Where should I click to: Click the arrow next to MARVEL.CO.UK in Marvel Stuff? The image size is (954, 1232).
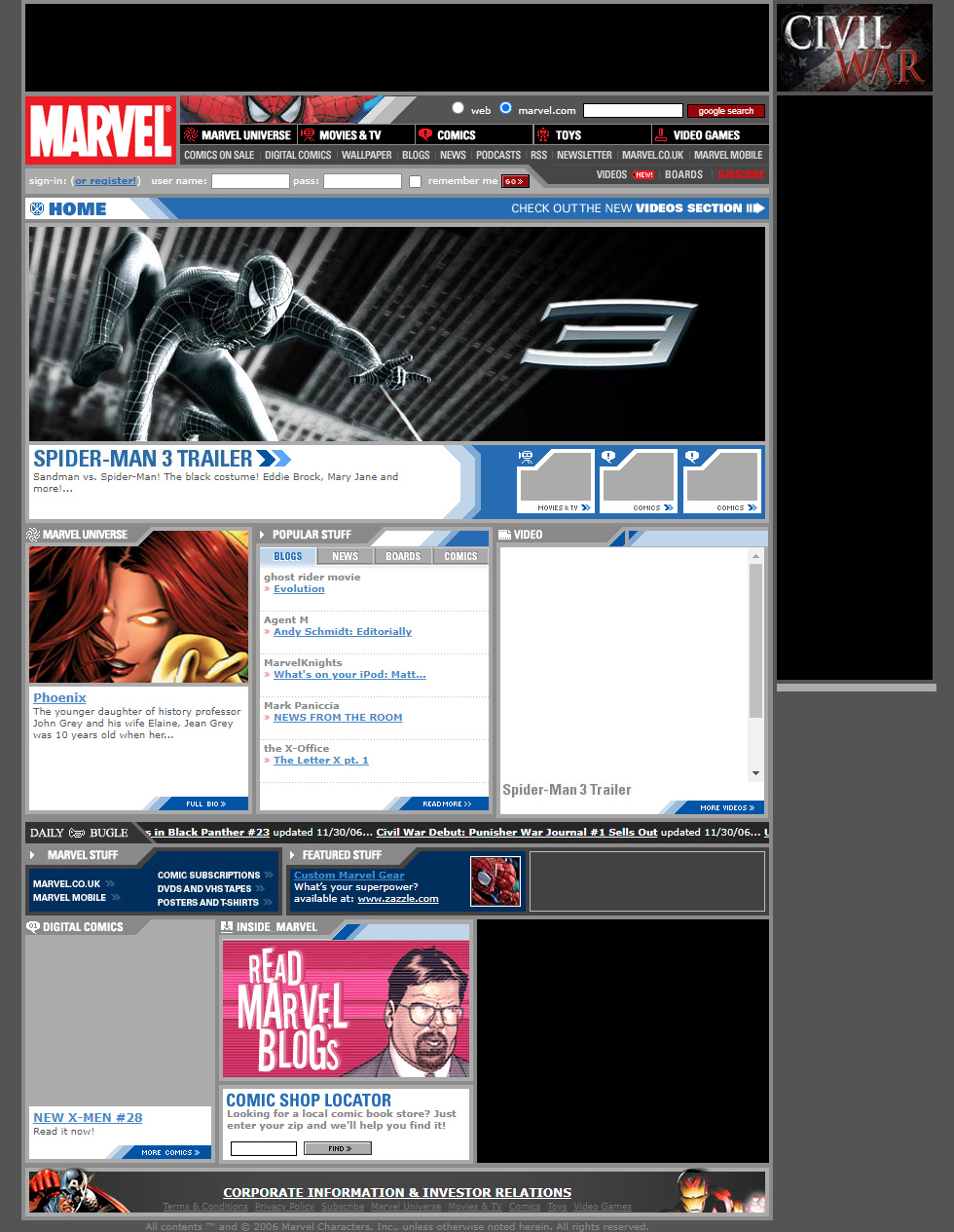tap(110, 883)
